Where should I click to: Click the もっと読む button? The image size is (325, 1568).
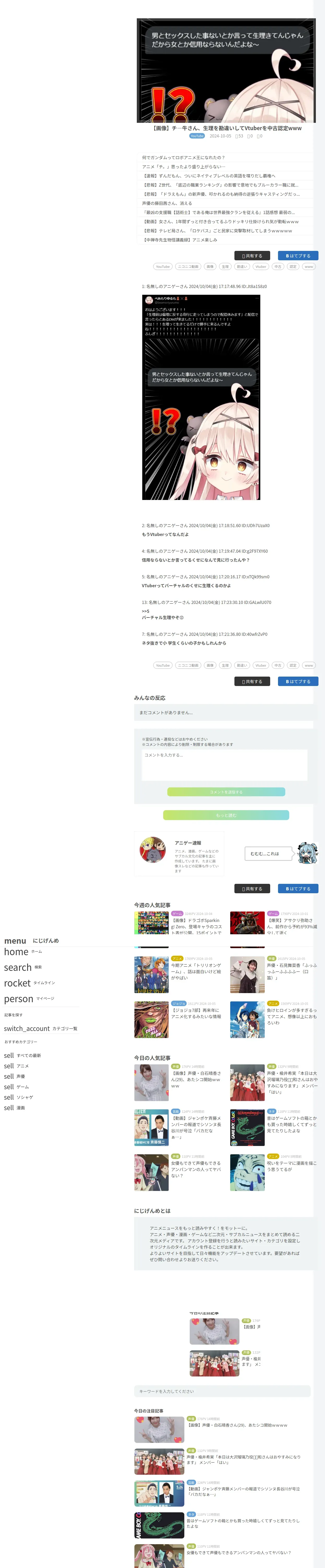coord(226,815)
